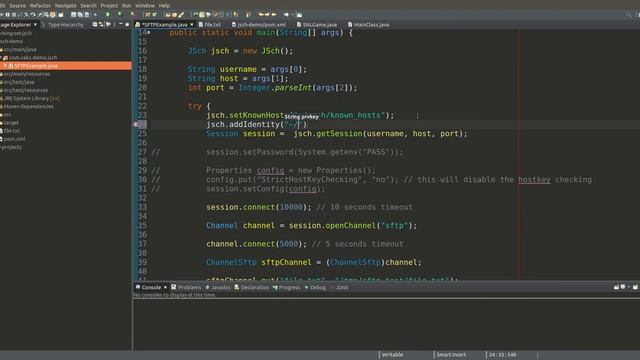Viewport: 640px width, 360px height.
Task: Switch to the jsch-demo/pom.xml editor tab
Action: click(x=259, y=25)
